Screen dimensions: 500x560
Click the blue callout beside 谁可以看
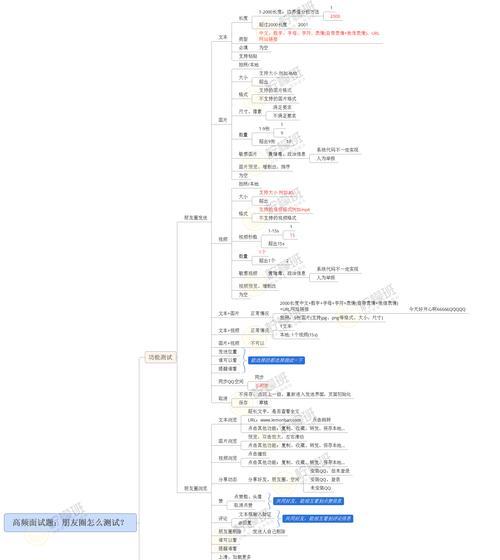276,360
